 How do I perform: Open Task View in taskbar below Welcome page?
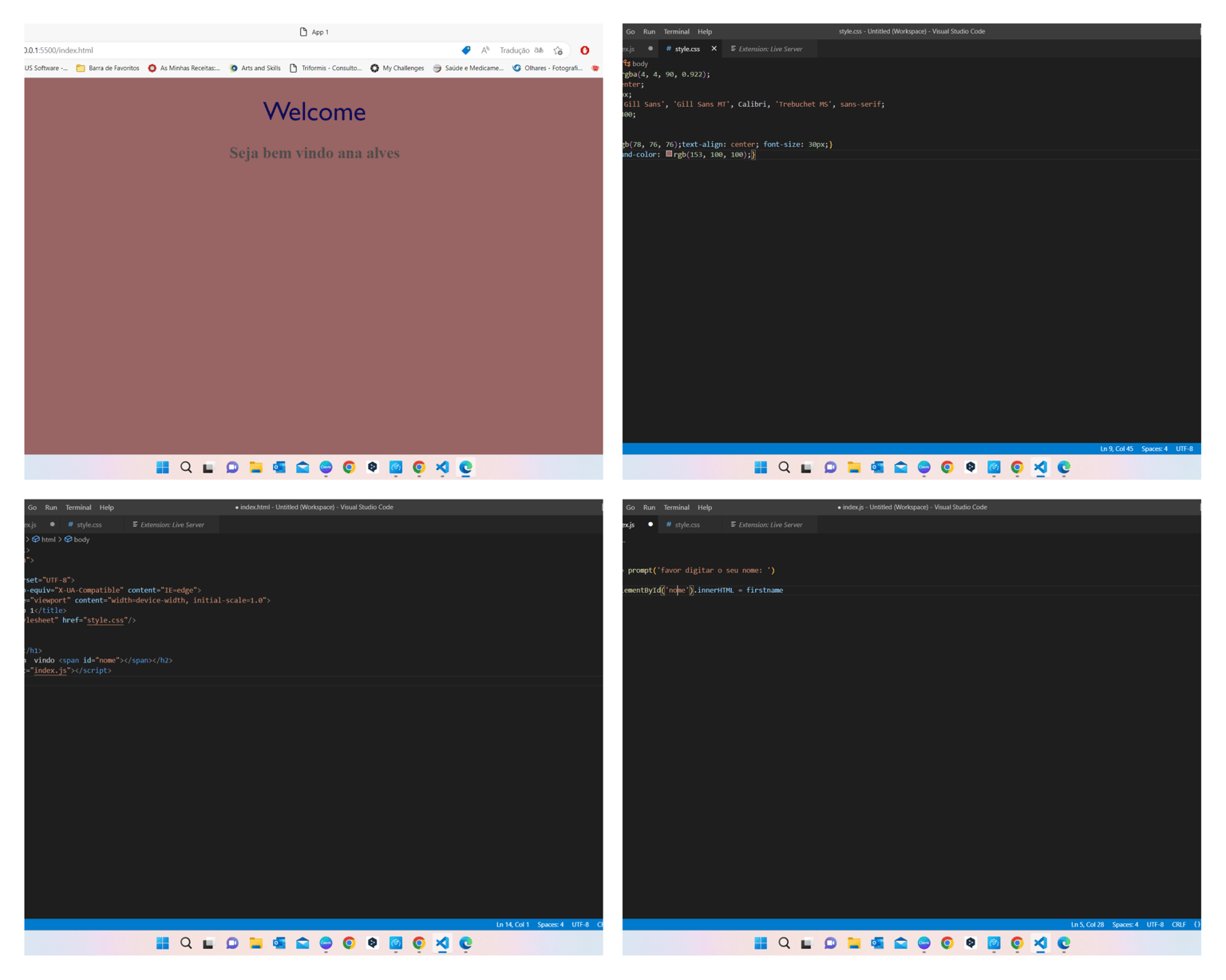208,468
